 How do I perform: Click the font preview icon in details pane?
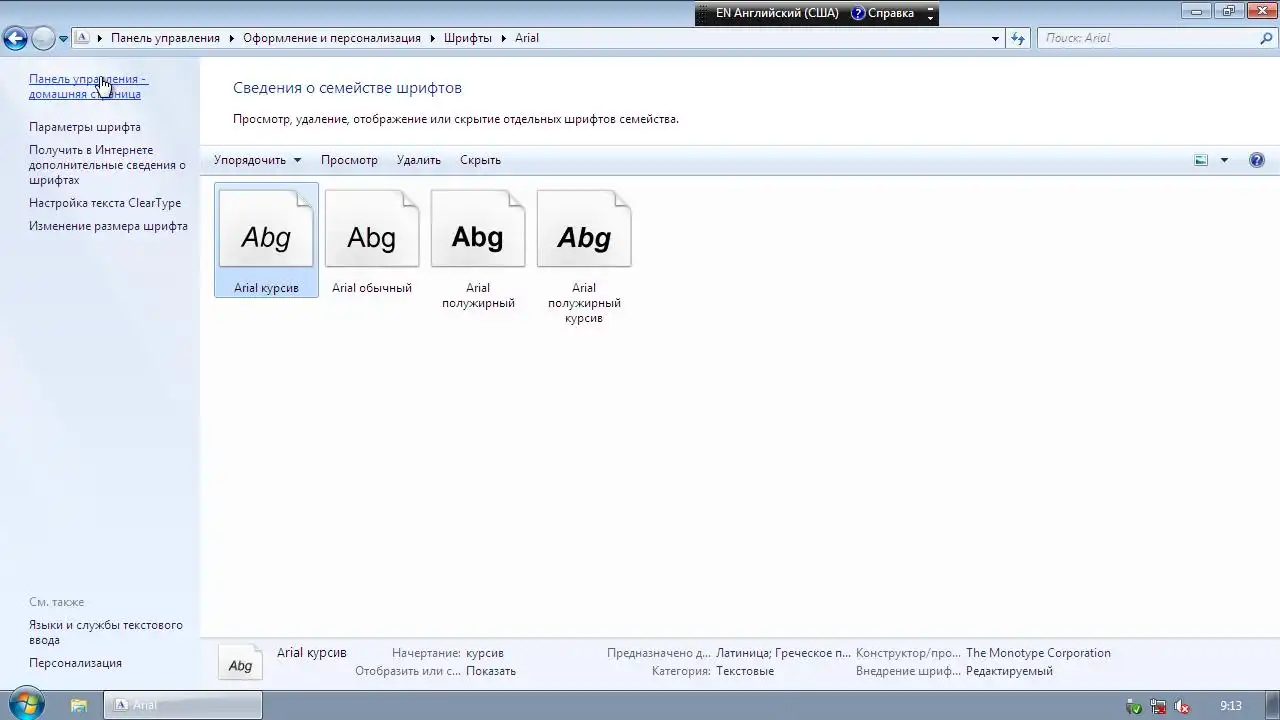tap(240, 664)
